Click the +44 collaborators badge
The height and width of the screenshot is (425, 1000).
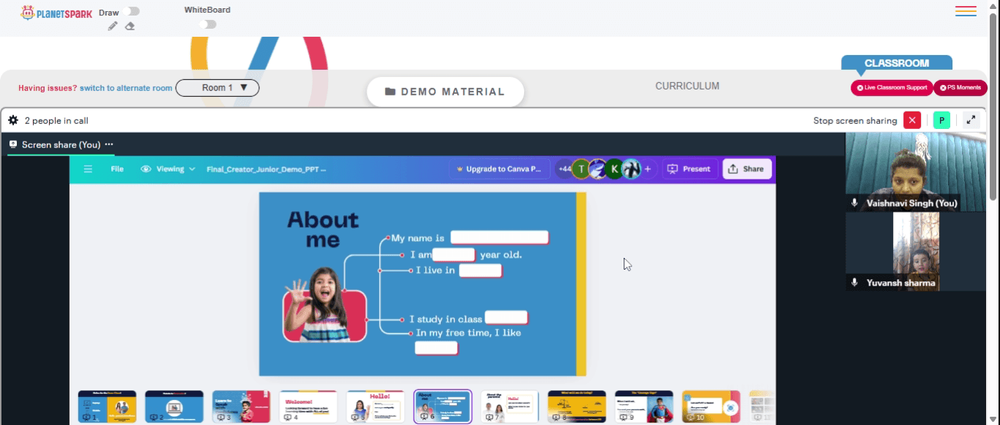coord(564,169)
